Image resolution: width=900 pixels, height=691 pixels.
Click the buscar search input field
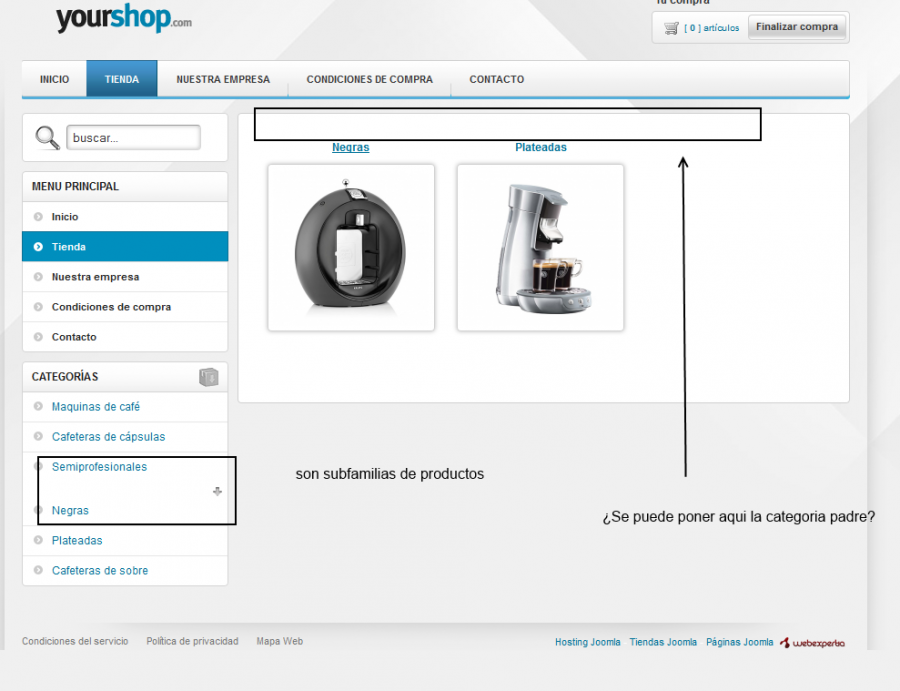(133, 138)
